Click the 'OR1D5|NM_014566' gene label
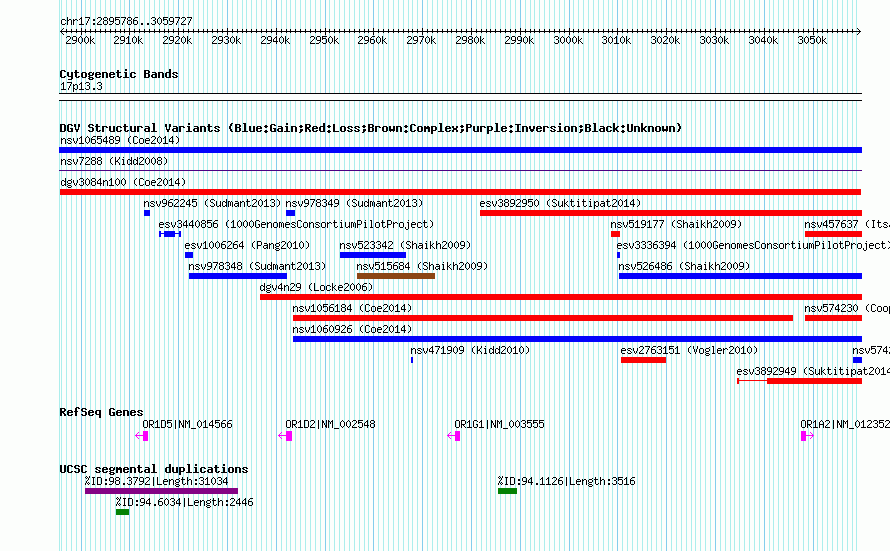 point(187,424)
